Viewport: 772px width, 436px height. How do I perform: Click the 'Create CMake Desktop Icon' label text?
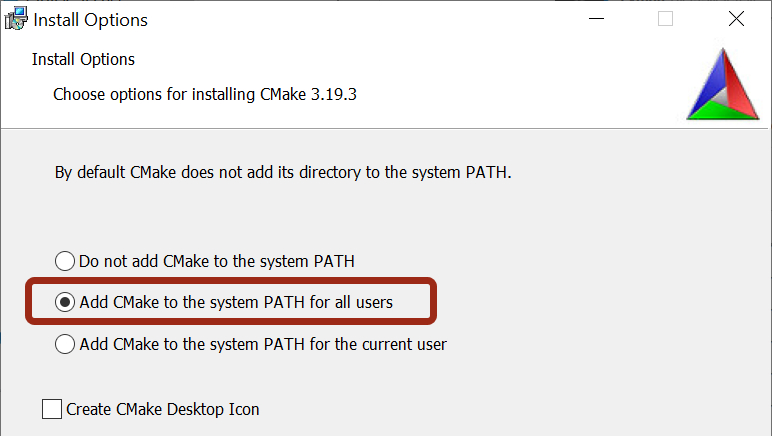tap(163, 408)
